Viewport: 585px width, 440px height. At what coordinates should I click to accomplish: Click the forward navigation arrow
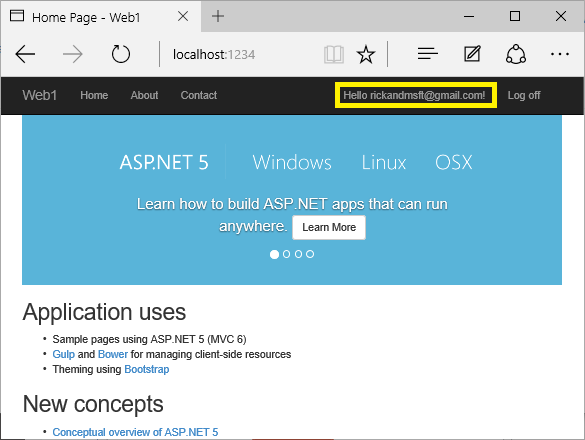(73, 54)
